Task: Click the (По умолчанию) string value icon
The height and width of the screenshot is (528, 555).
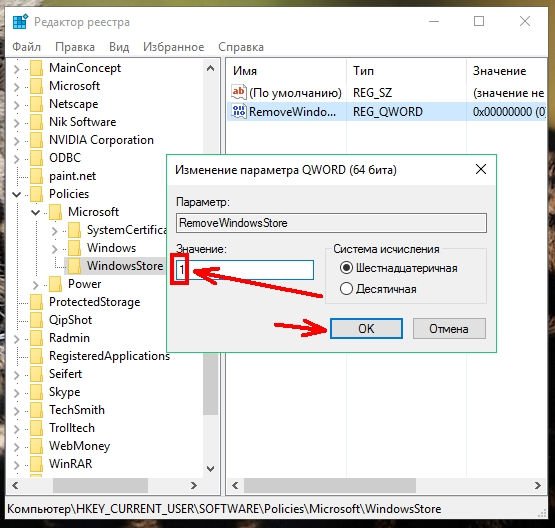Action: pyautogui.click(x=239, y=92)
